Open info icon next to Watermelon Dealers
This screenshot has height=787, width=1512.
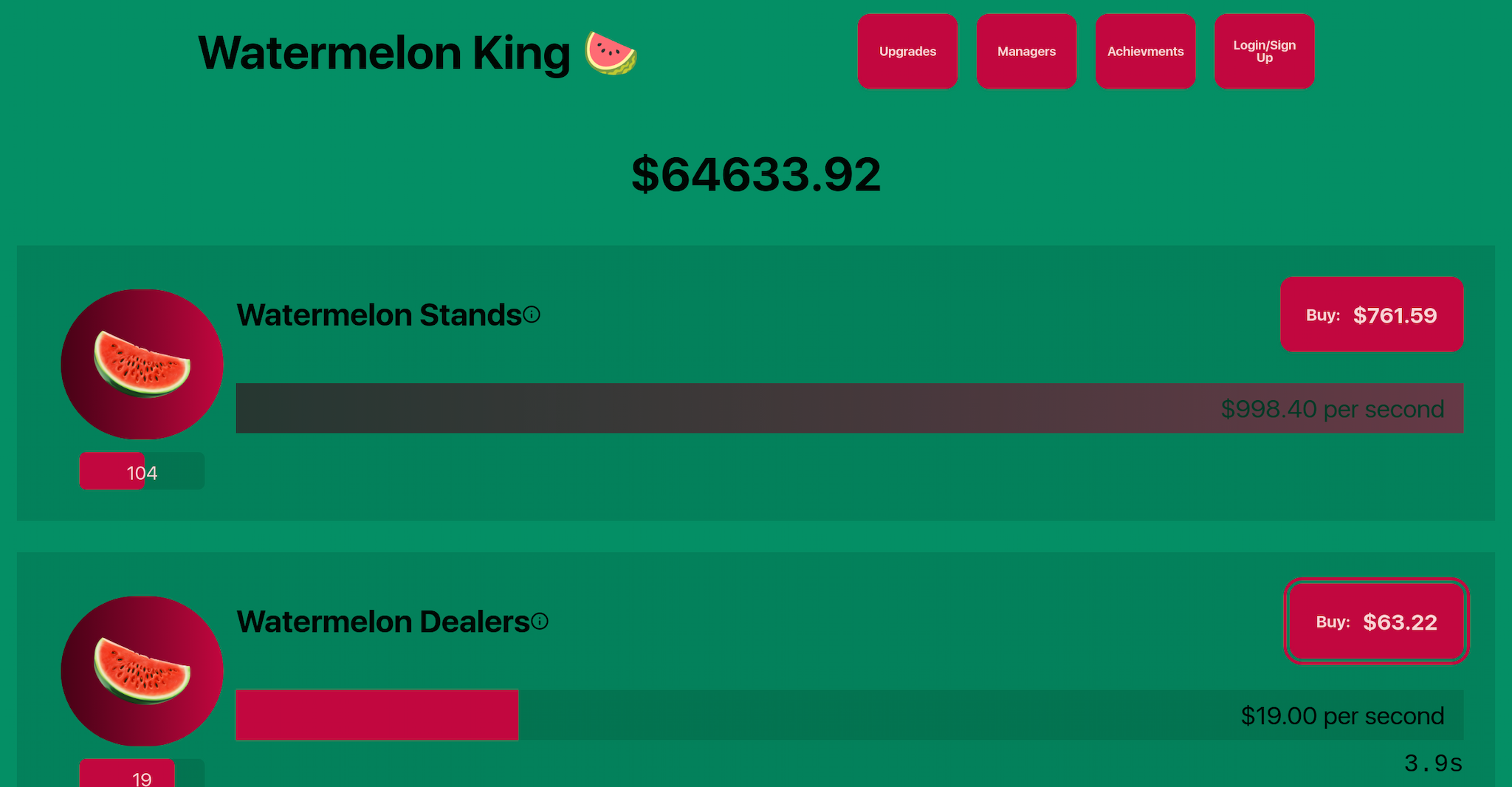coord(540,622)
